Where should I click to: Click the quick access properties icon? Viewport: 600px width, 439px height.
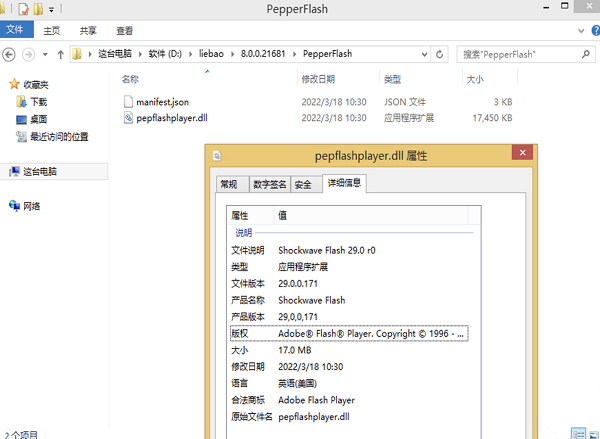(23, 9)
